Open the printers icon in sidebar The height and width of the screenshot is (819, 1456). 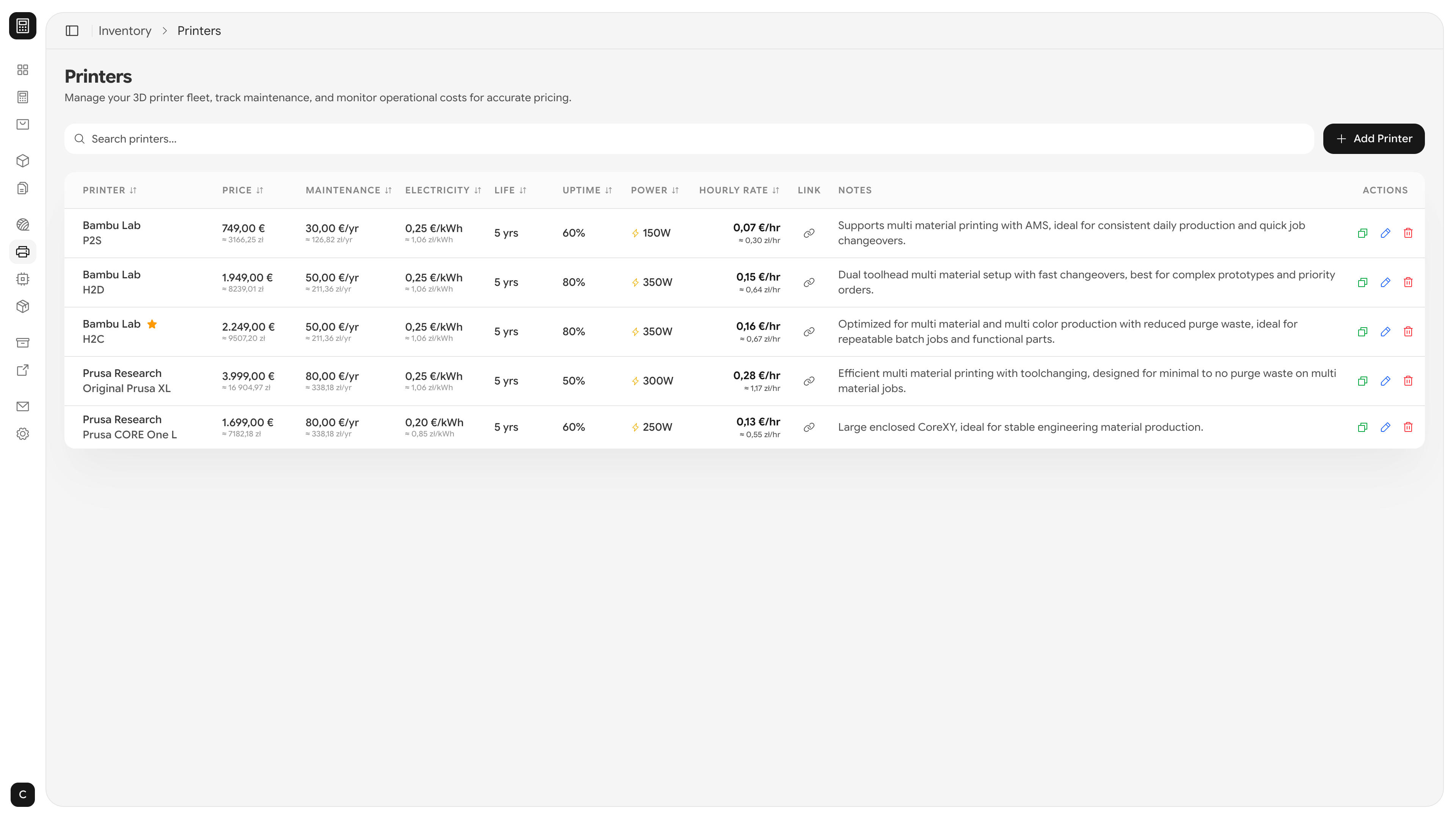[x=23, y=251]
